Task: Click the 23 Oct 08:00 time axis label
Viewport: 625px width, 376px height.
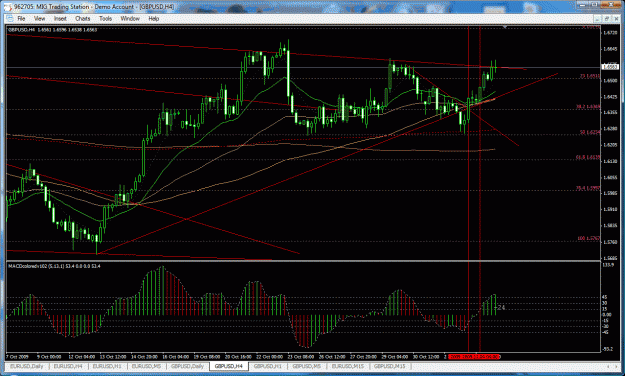Action: click(x=301, y=356)
